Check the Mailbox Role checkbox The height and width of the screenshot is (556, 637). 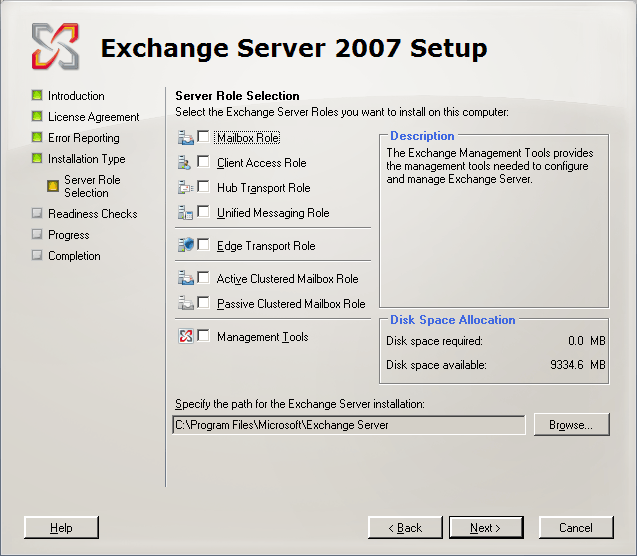point(203,136)
